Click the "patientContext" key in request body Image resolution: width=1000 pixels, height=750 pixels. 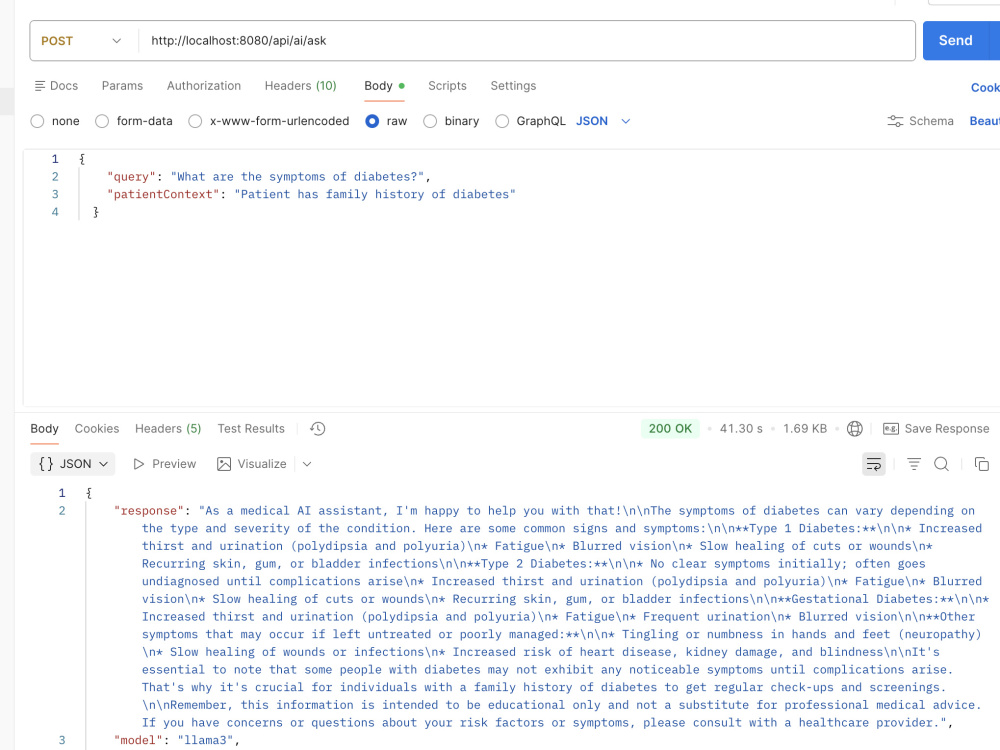click(163, 195)
